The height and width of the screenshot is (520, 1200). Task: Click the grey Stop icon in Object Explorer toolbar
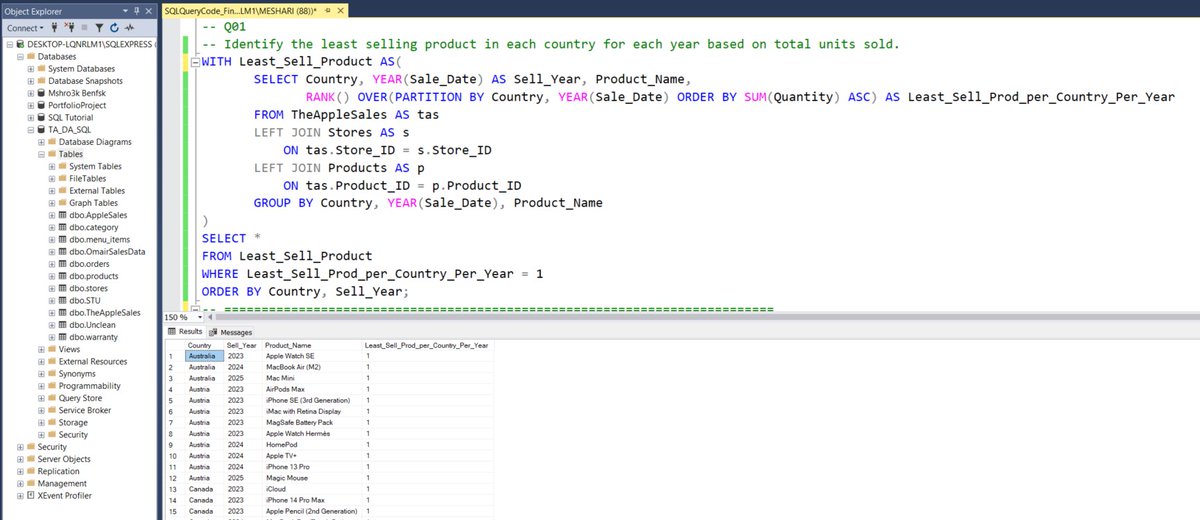coord(84,27)
